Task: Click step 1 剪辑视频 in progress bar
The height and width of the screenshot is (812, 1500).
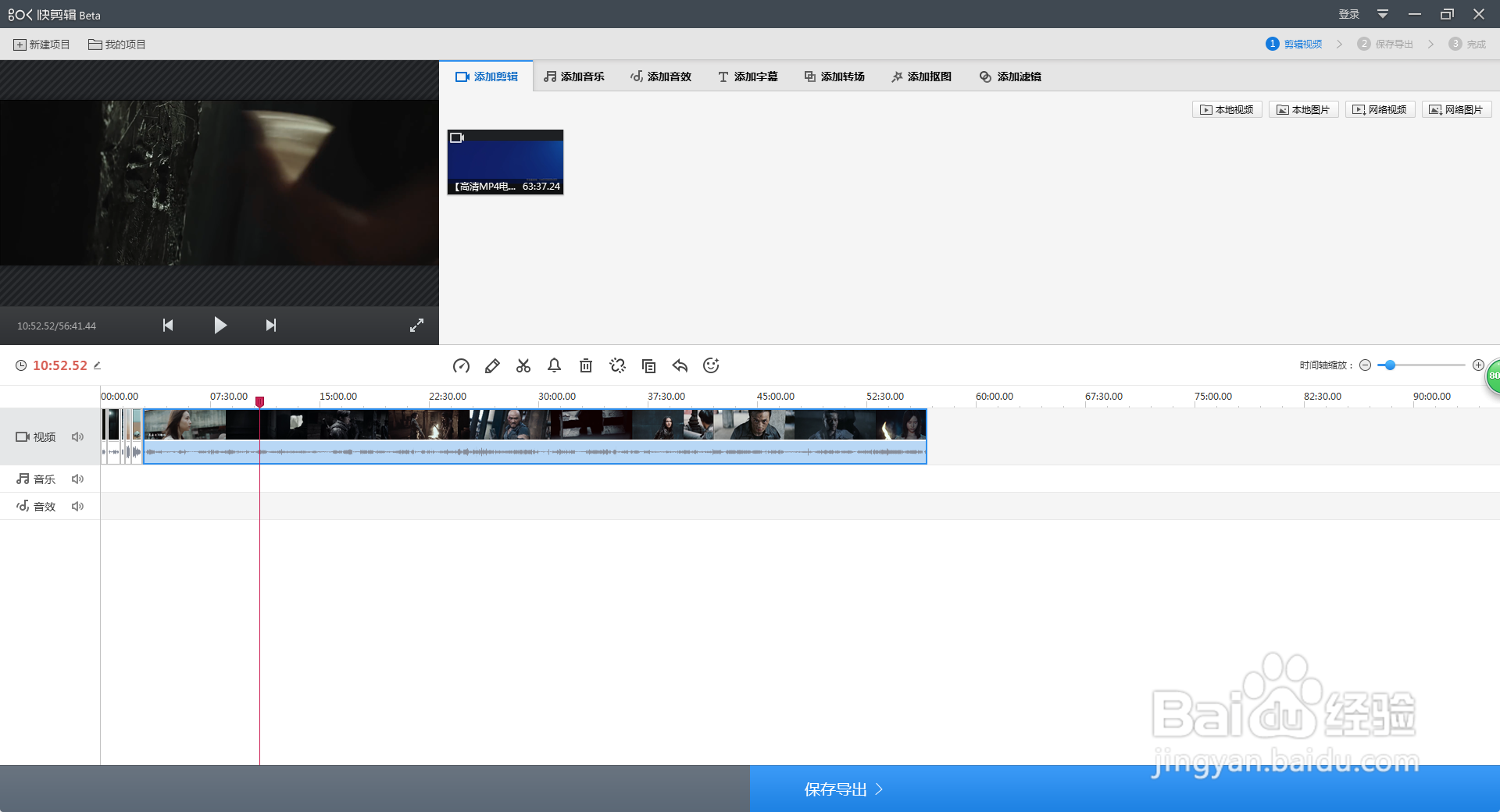Action: 1294,45
